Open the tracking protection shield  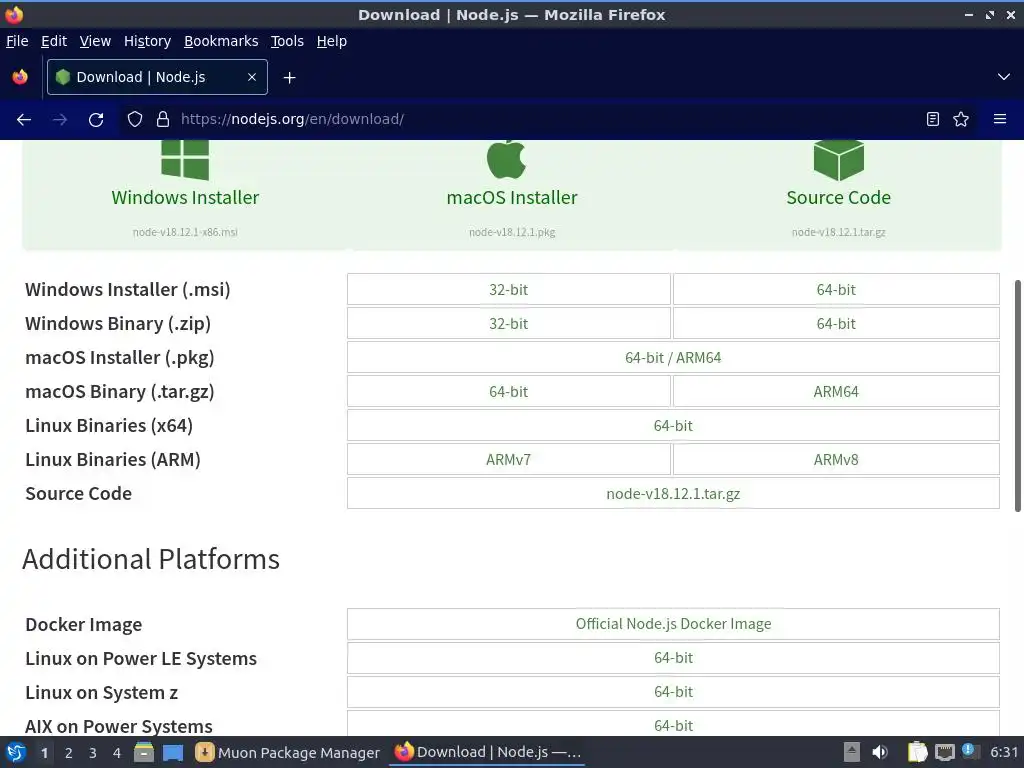click(x=135, y=120)
